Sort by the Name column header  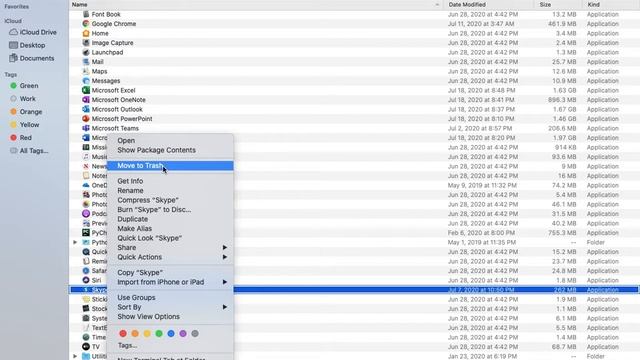pyautogui.click(x=256, y=4)
